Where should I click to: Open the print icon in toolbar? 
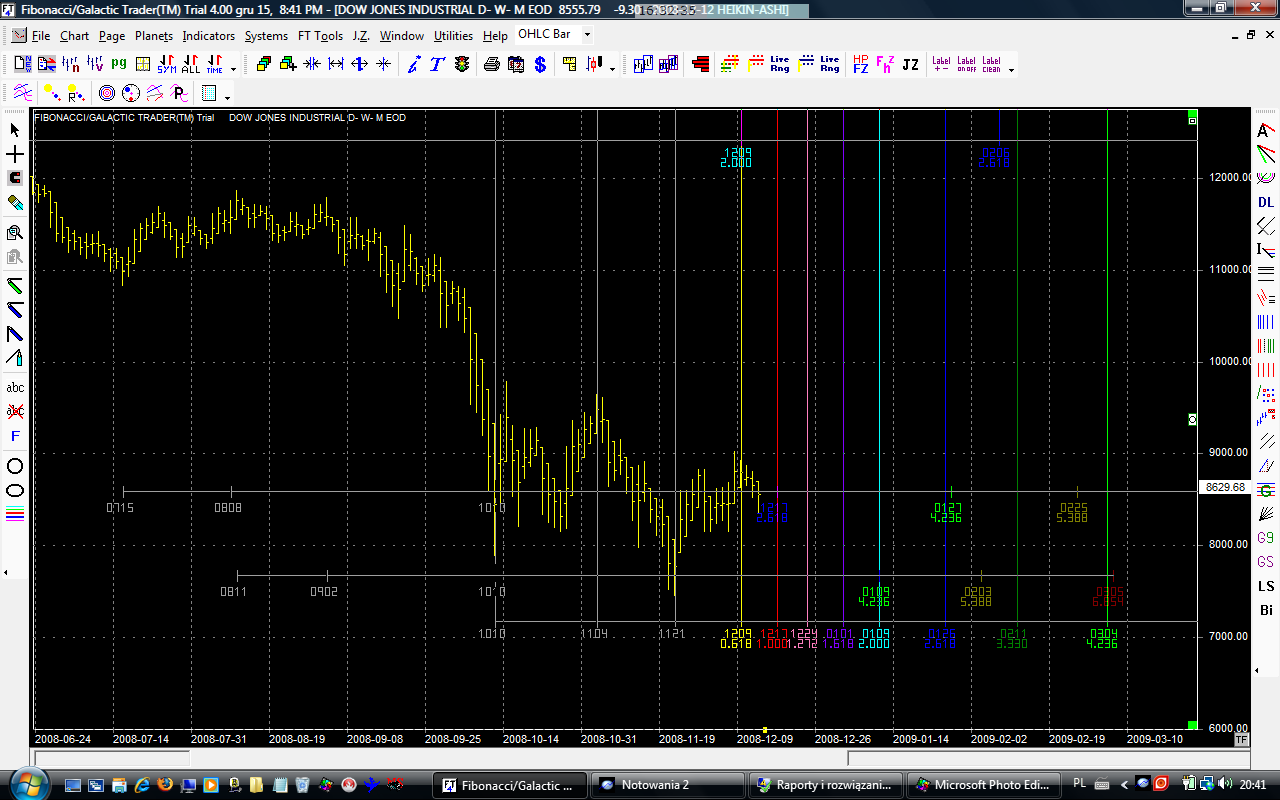pos(492,65)
